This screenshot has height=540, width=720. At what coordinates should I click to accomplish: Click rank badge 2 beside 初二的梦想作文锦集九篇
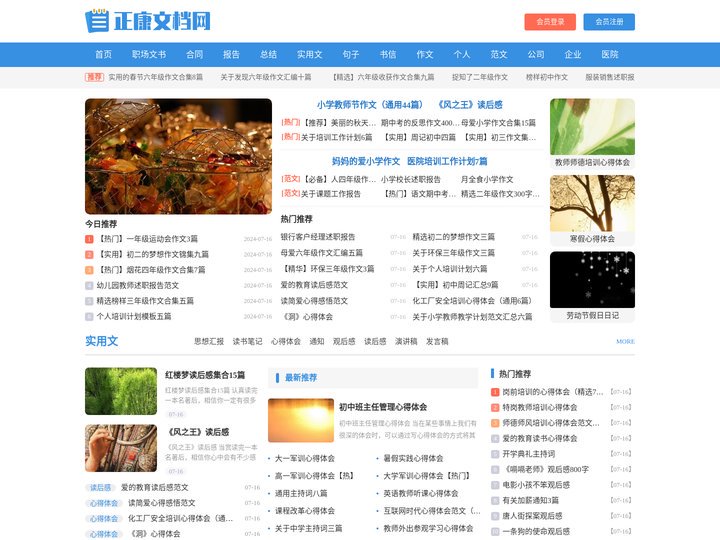click(89, 254)
